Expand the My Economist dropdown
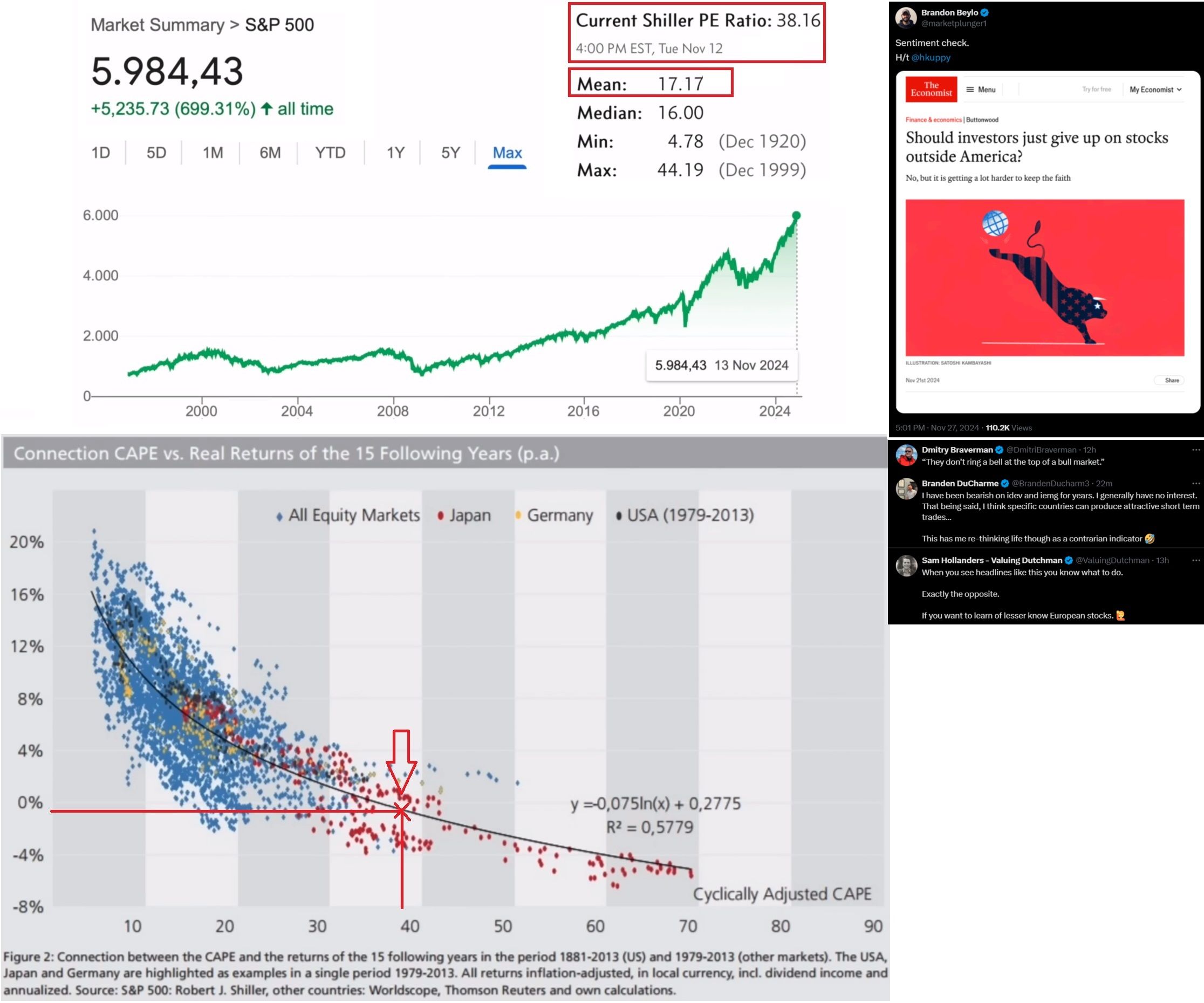The height and width of the screenshot is (1003, 1204). click(x=1155, y=90)
